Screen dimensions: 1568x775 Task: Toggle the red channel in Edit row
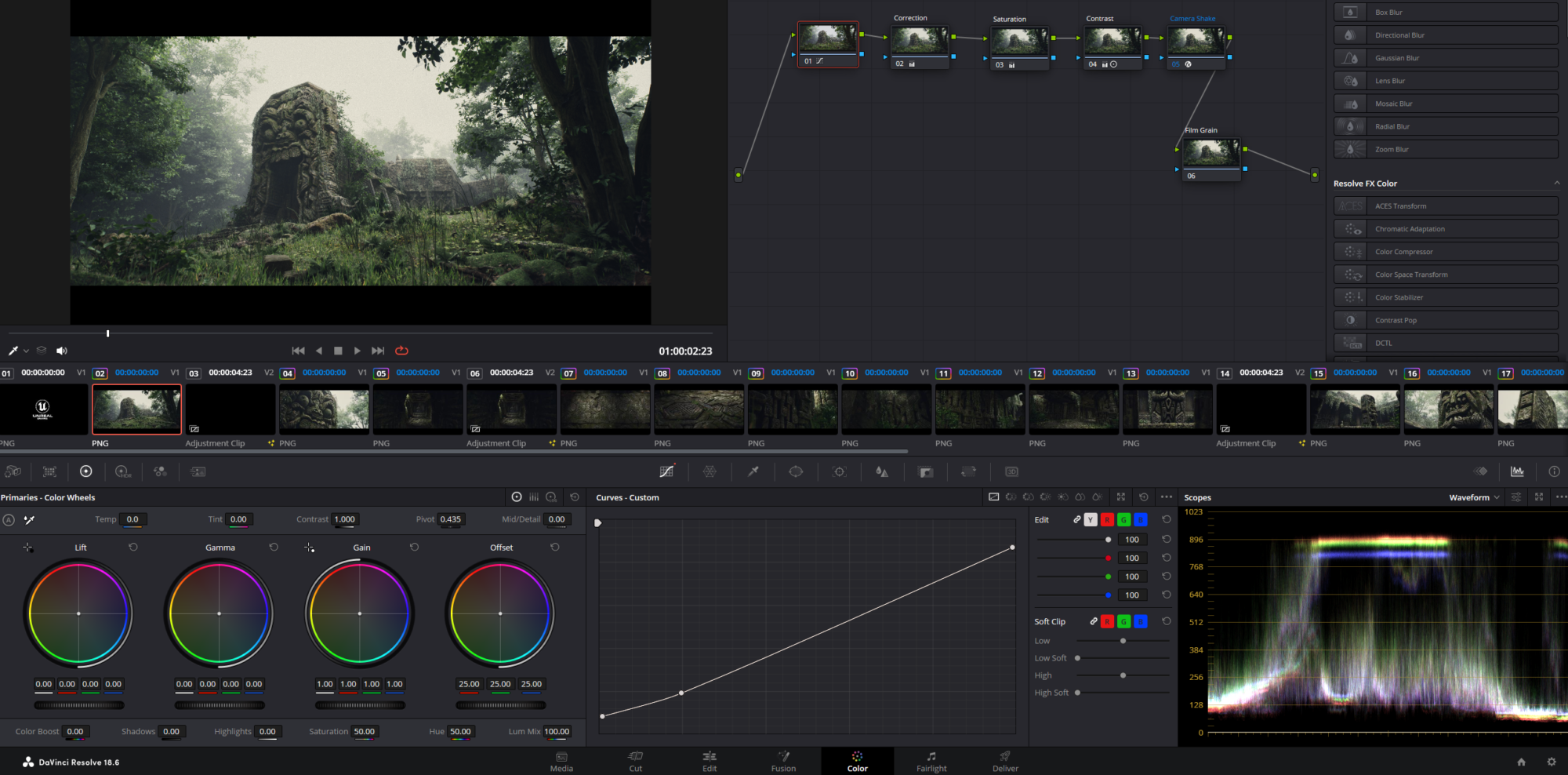pyautogui.click(x=1107, y=520)
